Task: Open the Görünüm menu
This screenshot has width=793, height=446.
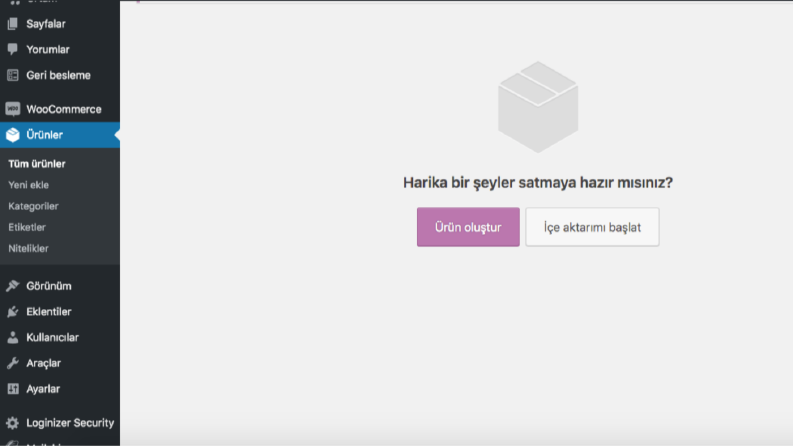Action: [60, 286]
